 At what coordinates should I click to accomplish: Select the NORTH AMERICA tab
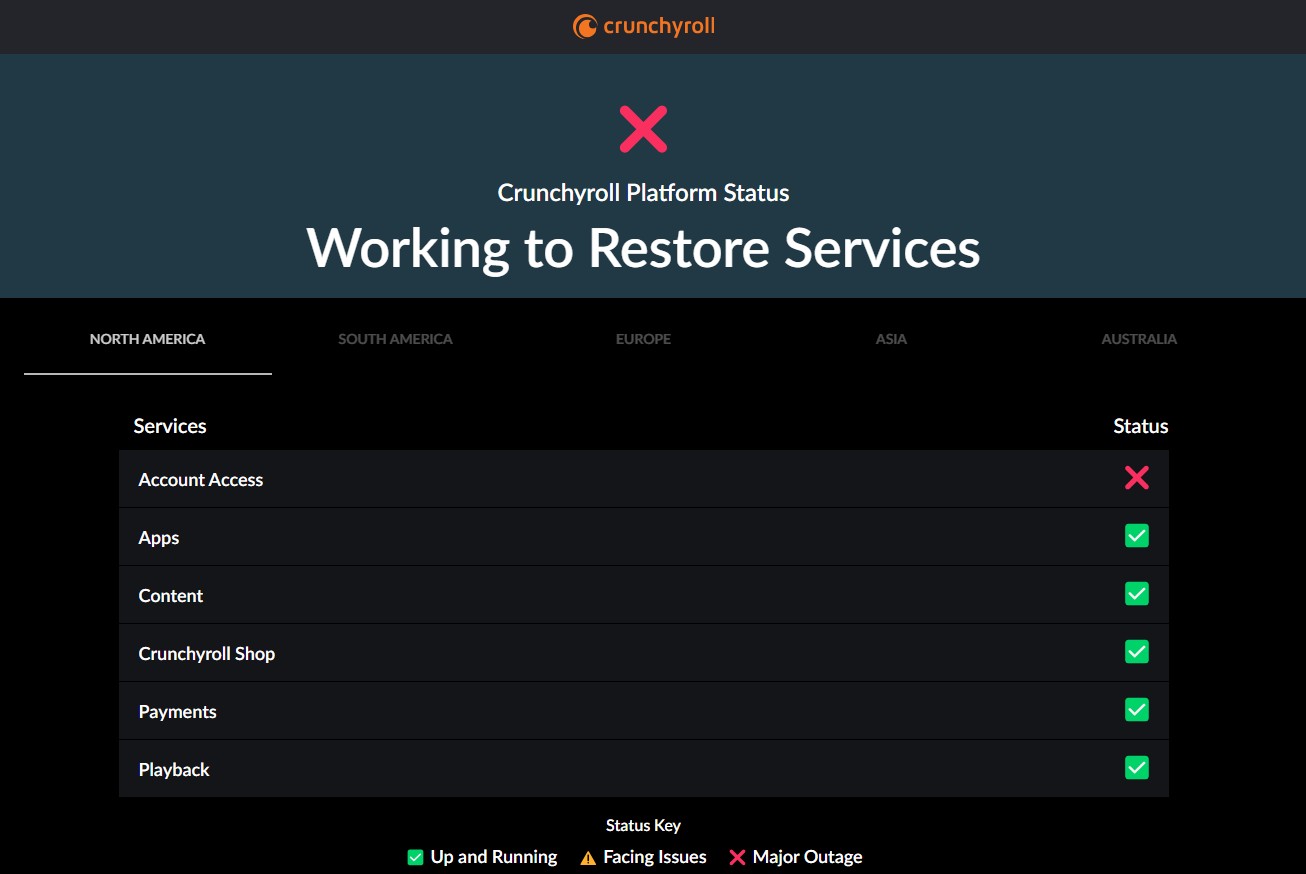click(147, 339)
